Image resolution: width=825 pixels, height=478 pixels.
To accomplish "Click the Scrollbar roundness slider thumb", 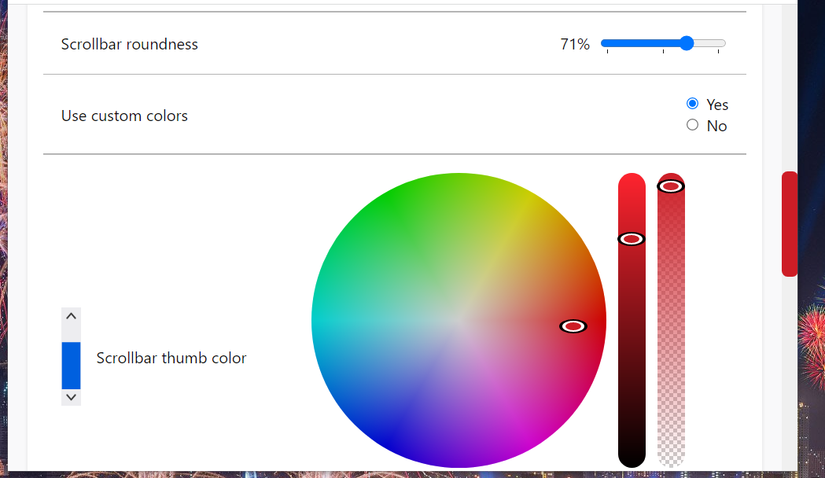I will [686, 43].
